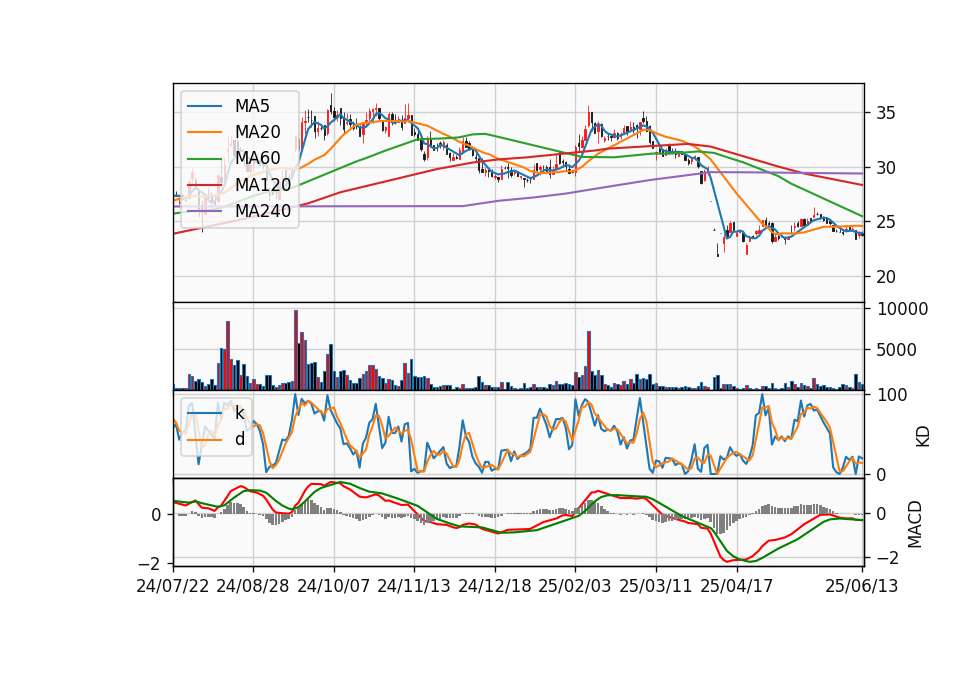Click the MA240 legend label

point(263,211)
